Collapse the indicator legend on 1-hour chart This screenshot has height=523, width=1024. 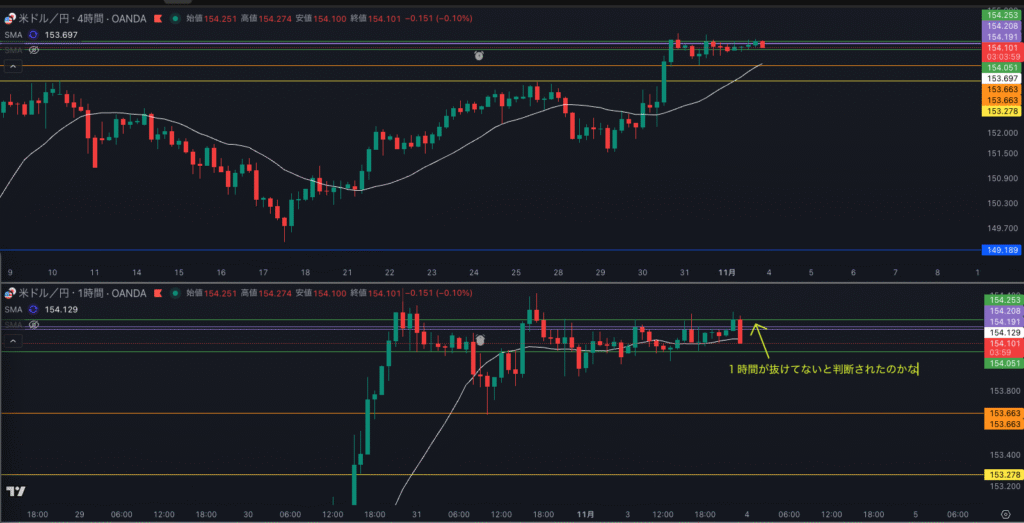[13, 342]
